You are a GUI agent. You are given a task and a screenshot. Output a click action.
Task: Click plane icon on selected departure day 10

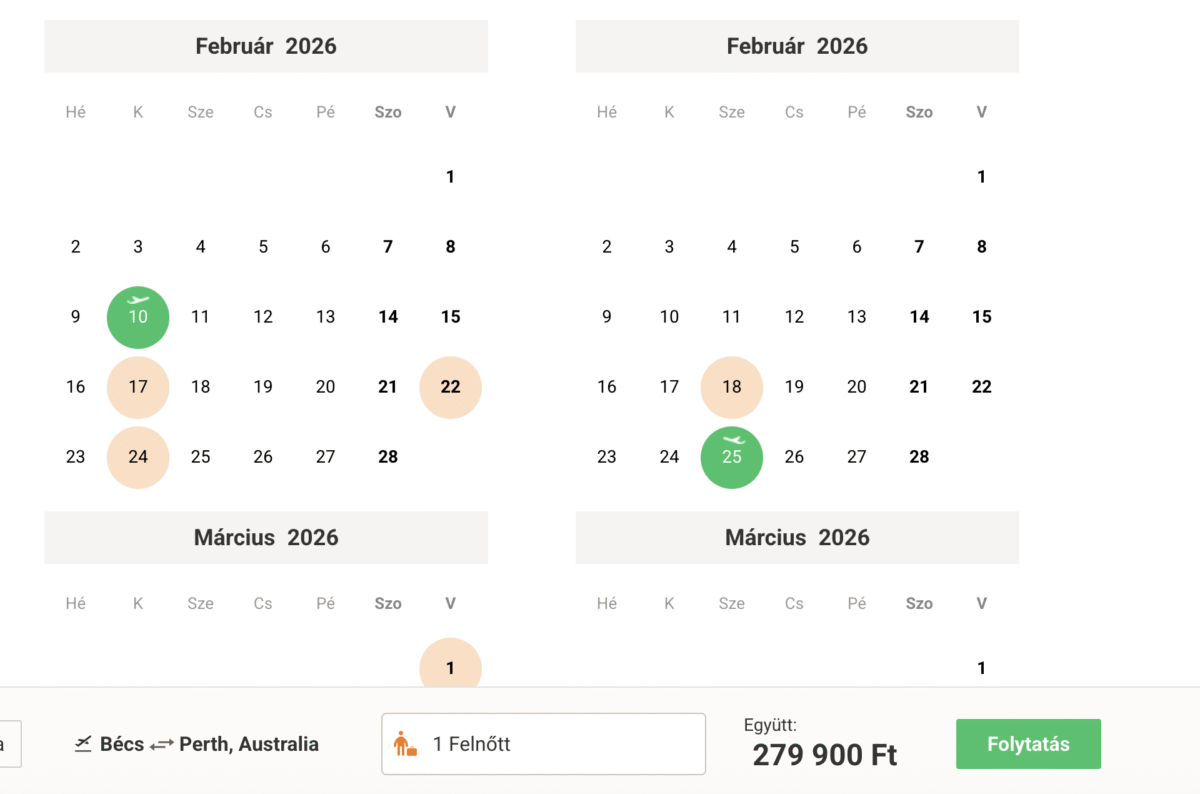[138, 300]
